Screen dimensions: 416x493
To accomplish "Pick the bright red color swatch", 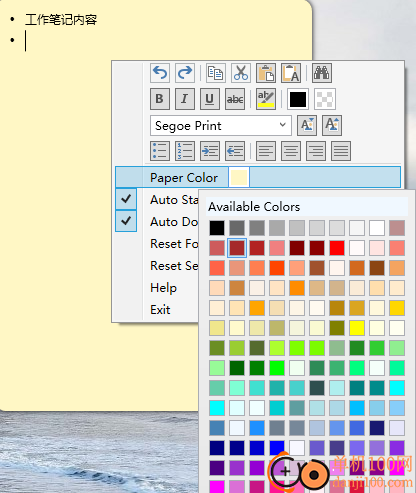I will click(x=337, y=248).
